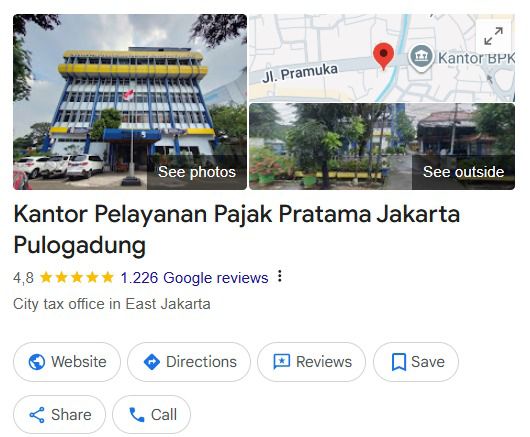Image resolution: width=530 pixels, height=437 pixels.
Task: Click the Jl. Pramuka label on the map
Action: [x=300, y=72]
